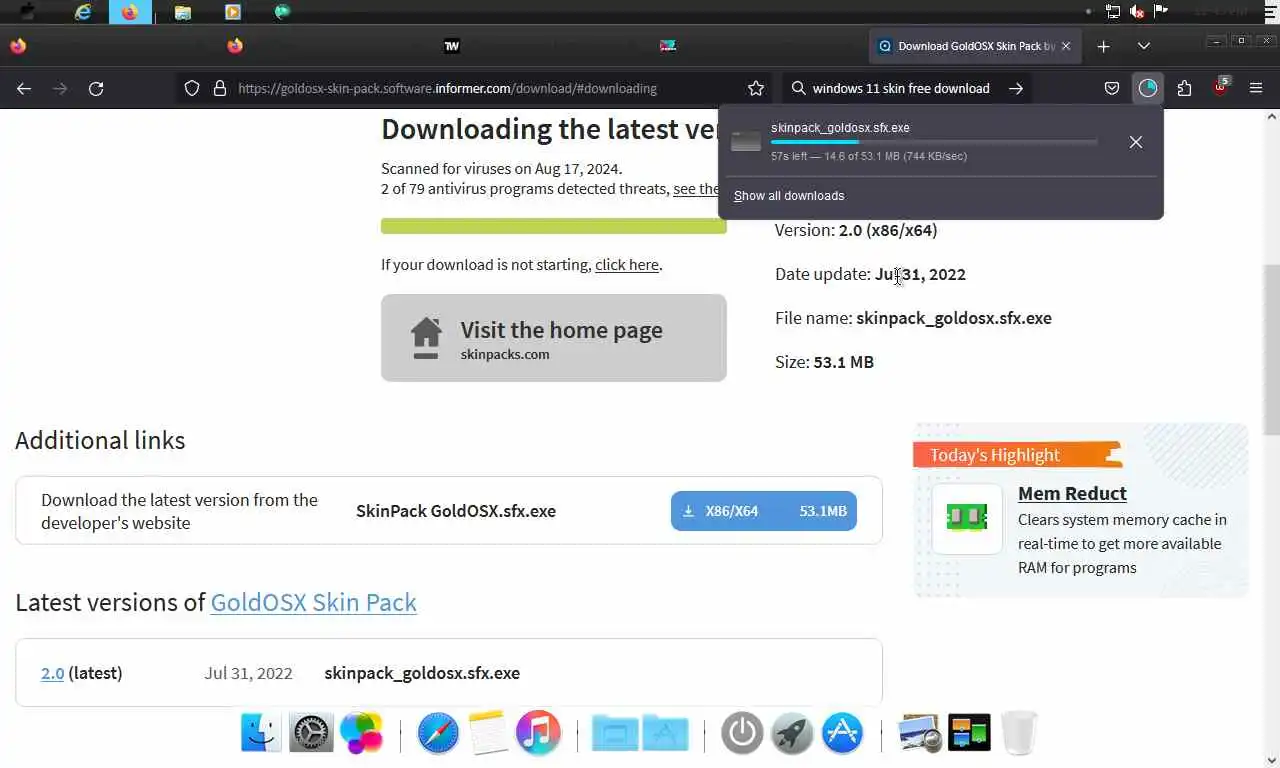This screenshot has height=768, width=1280.
Task: Click the padlock site security icon
Action: tap(220, 88)
